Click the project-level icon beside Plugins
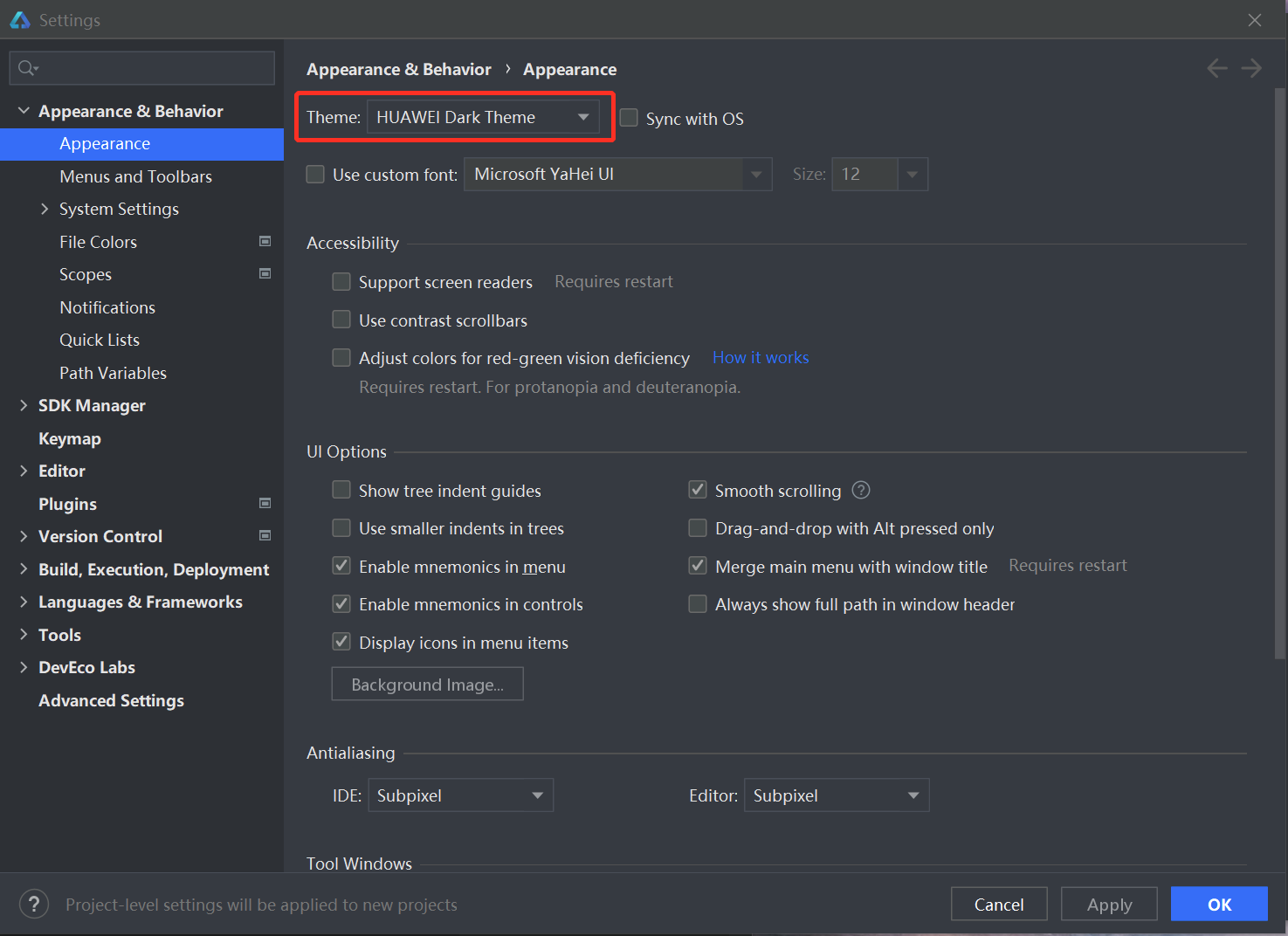The image size is (1288, 936). click(x=265, y=503)
